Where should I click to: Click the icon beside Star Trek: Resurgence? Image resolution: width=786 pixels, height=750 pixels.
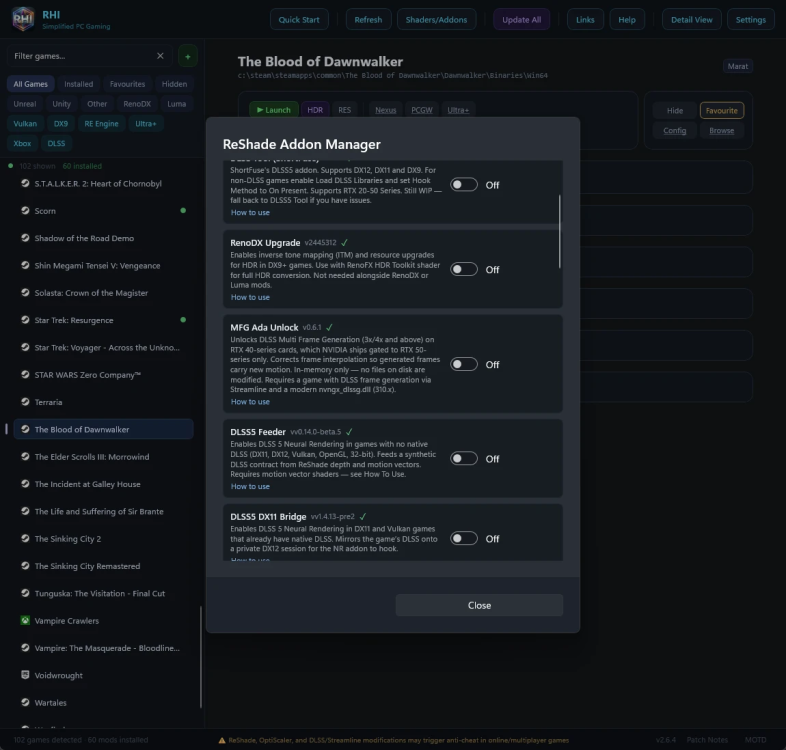point(25,320)
